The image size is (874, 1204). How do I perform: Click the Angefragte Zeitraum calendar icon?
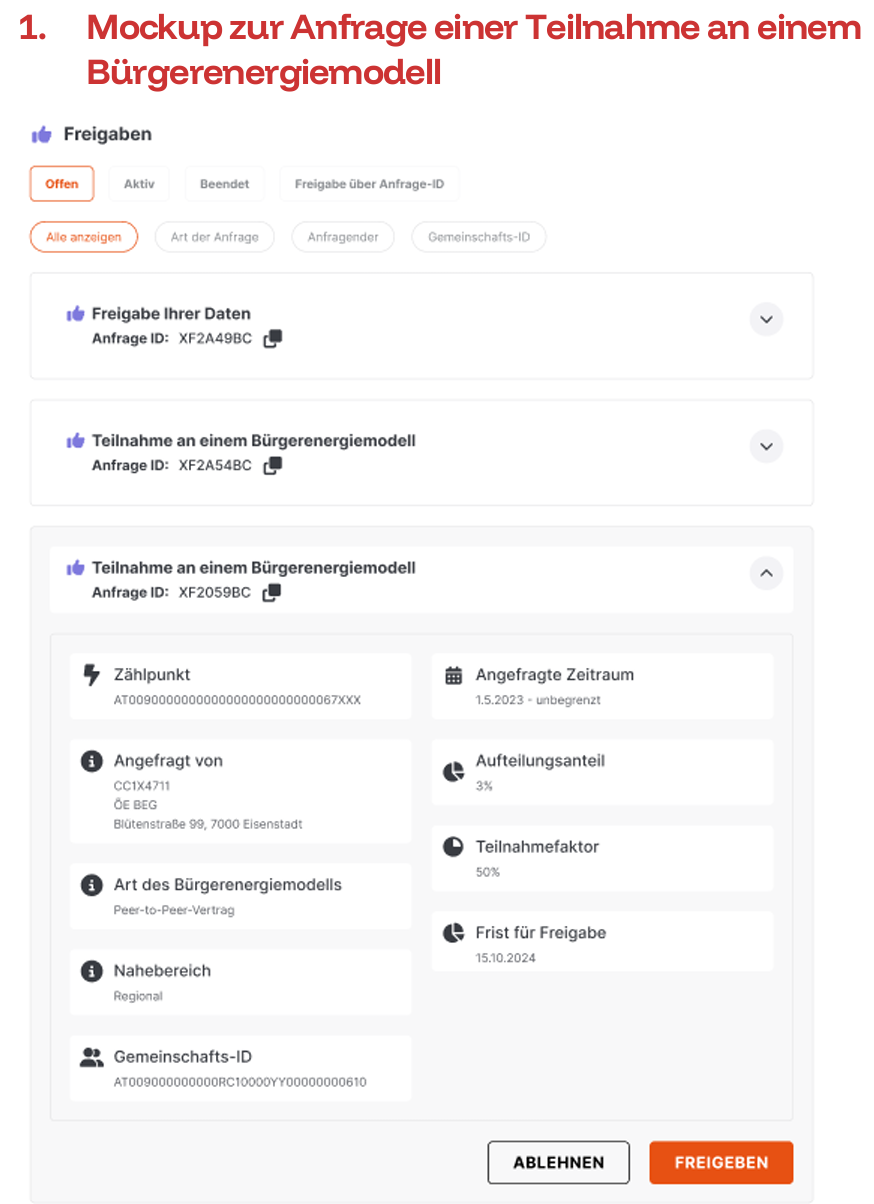(453, 675)
